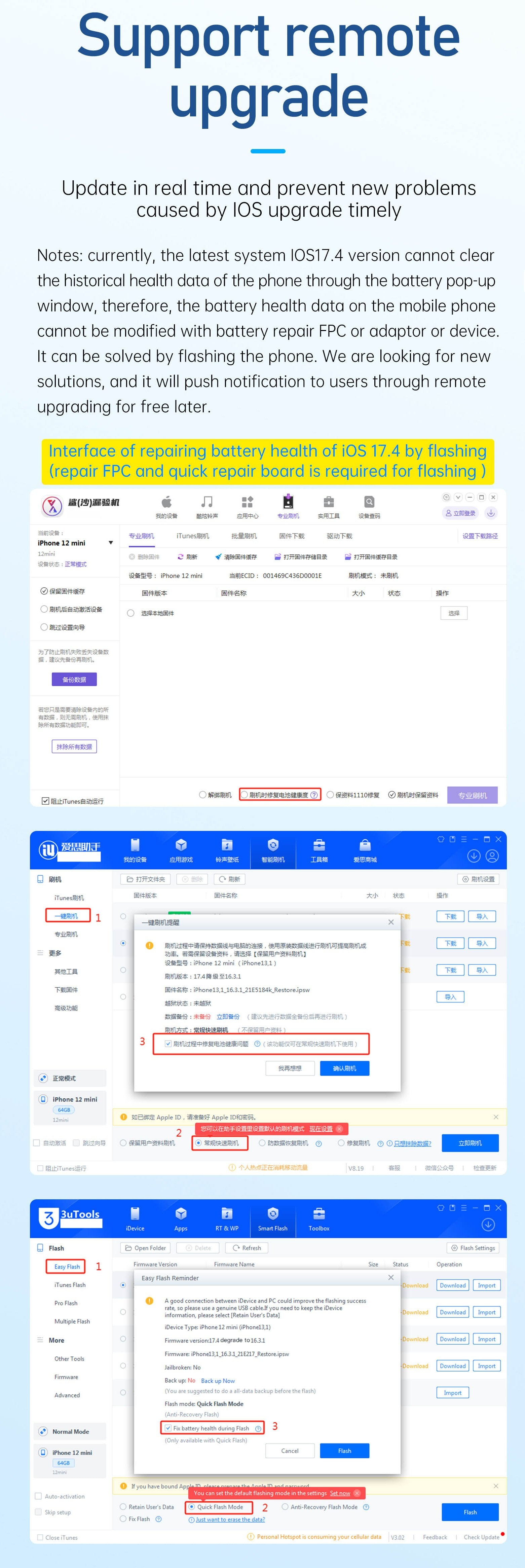Check 刷机过程中修复电池健康问题 checkbox
The image size is (525, 1568).
click(x=168, y=1044)
